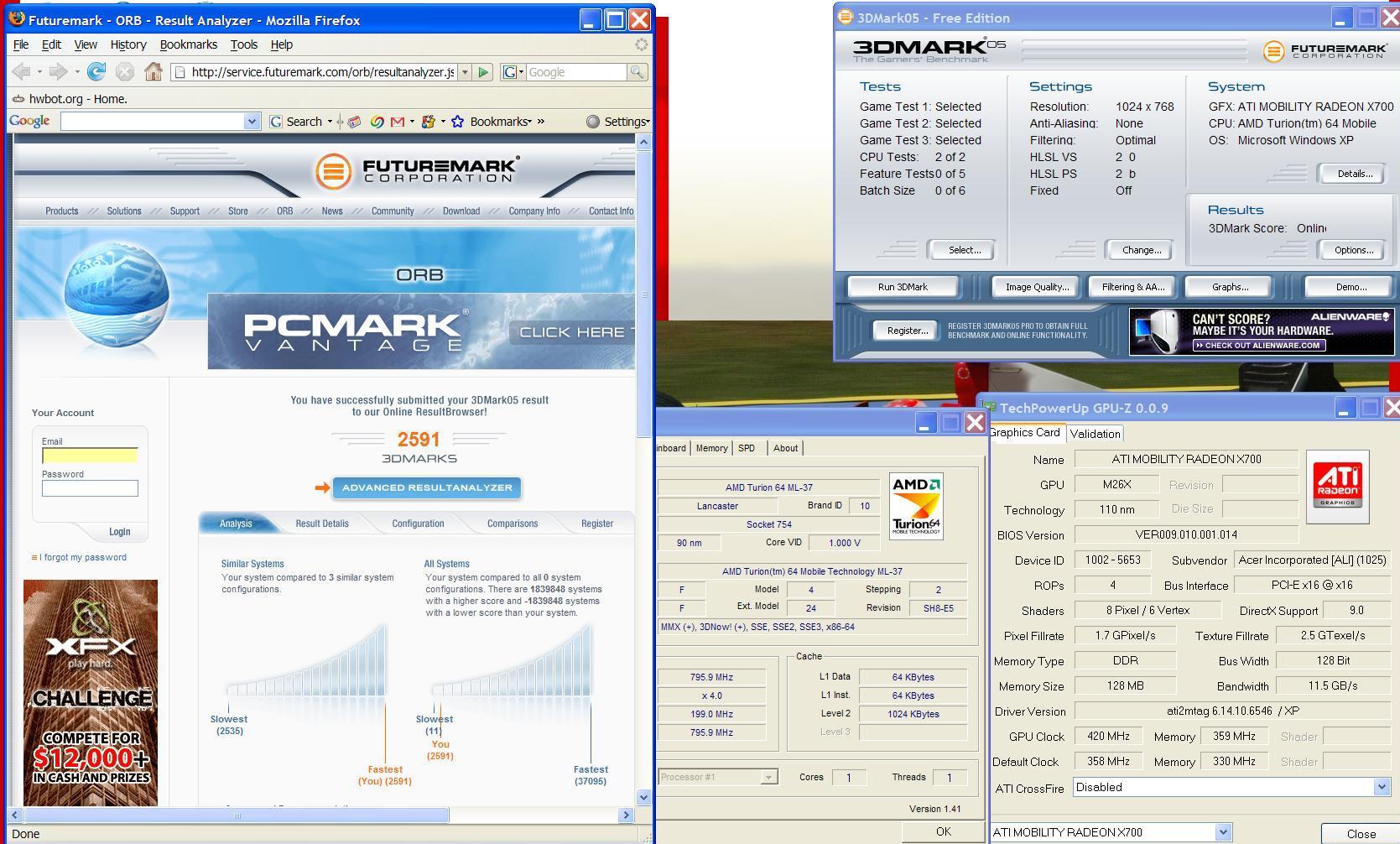
Task: Open Google toolbar Settings
Action: [x=617, y=122]
